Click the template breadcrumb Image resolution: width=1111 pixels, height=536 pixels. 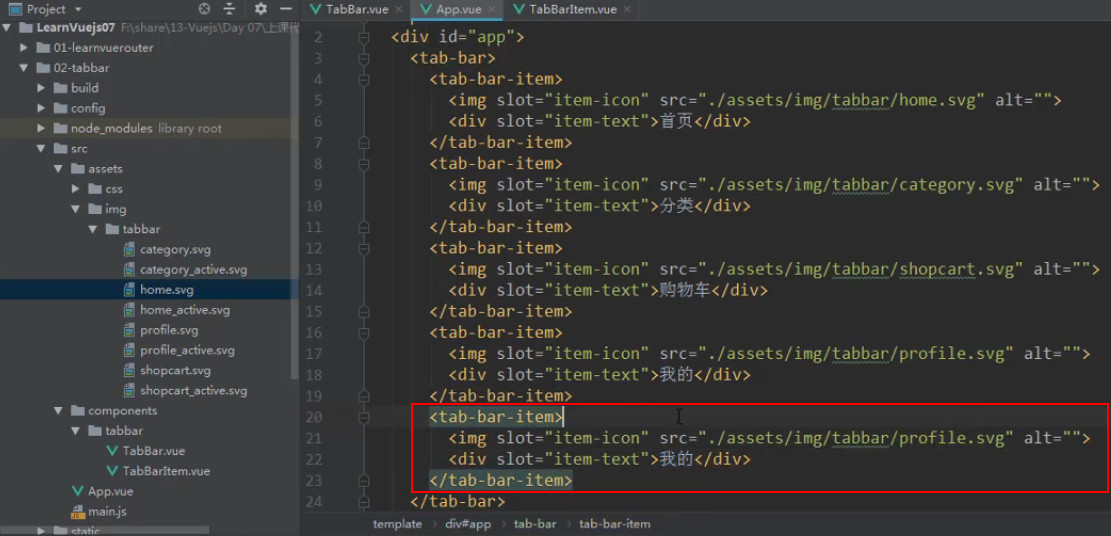[x=397, y=525]
